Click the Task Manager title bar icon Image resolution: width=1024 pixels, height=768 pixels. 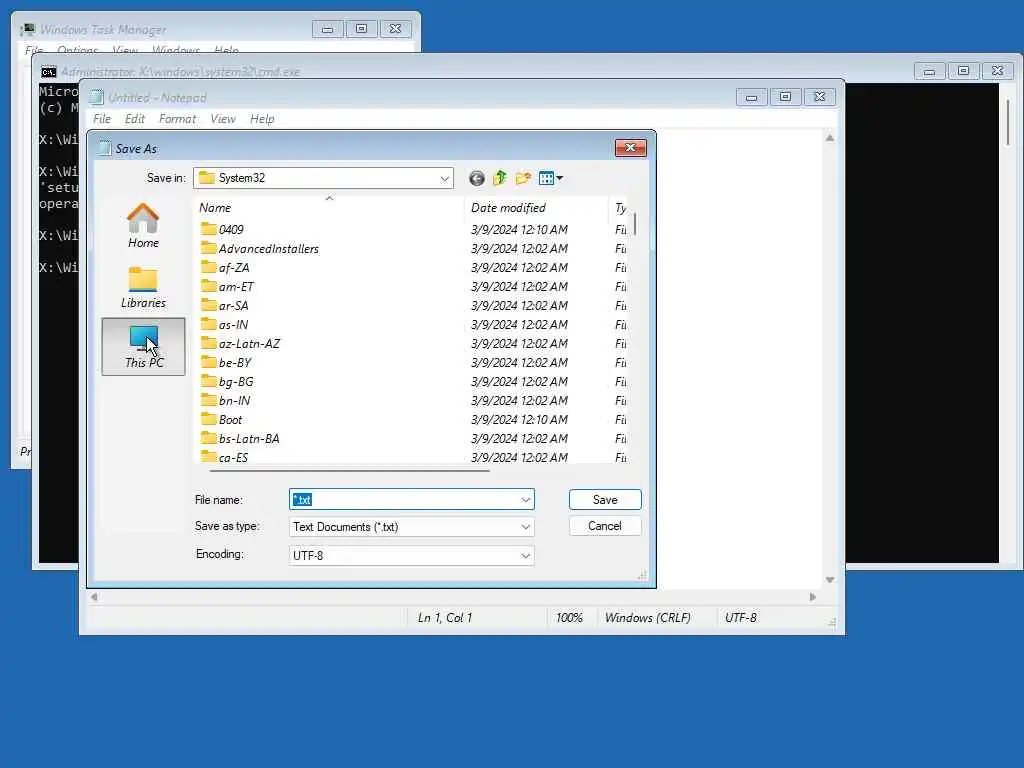click(x=27, y=29)
